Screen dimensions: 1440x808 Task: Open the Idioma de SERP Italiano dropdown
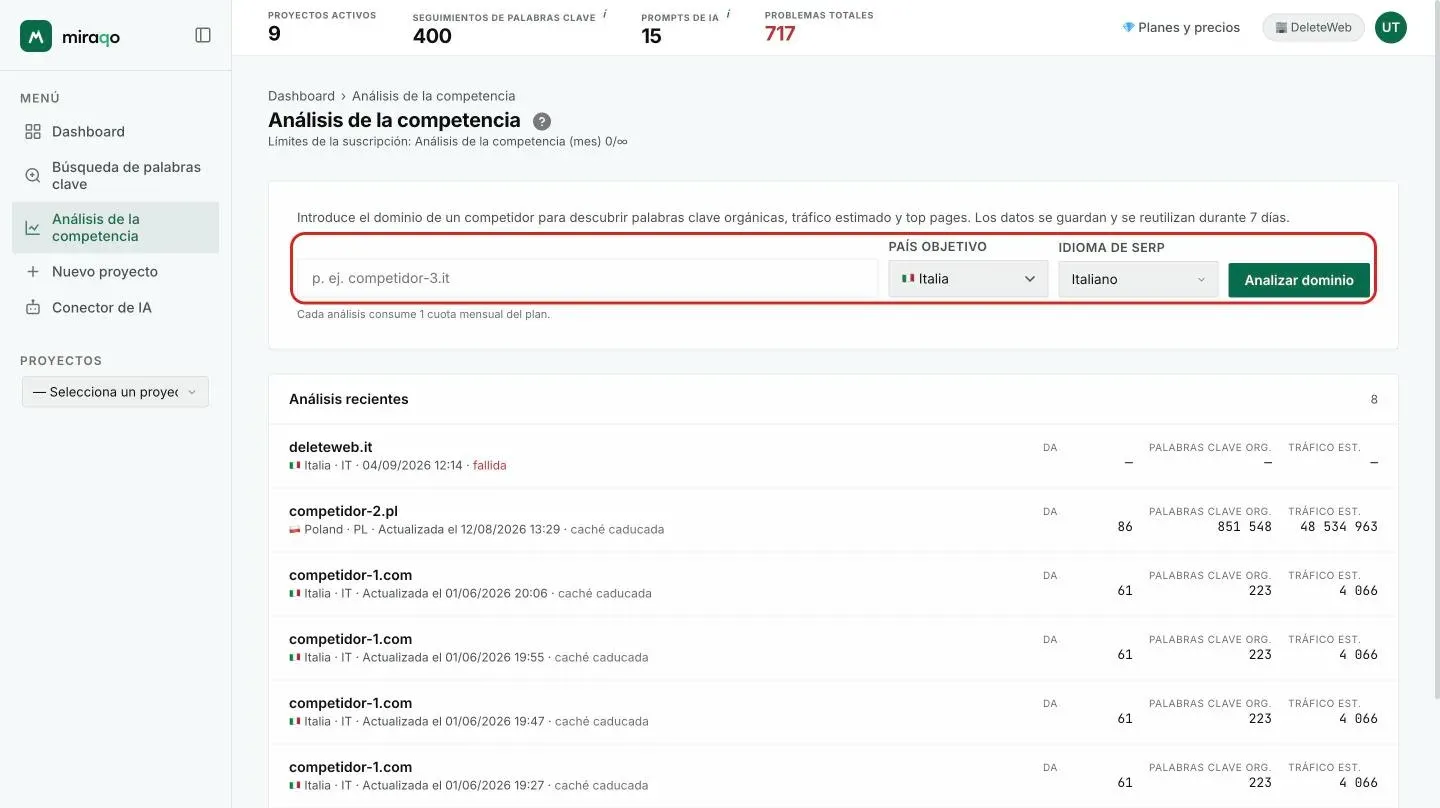1138,280
